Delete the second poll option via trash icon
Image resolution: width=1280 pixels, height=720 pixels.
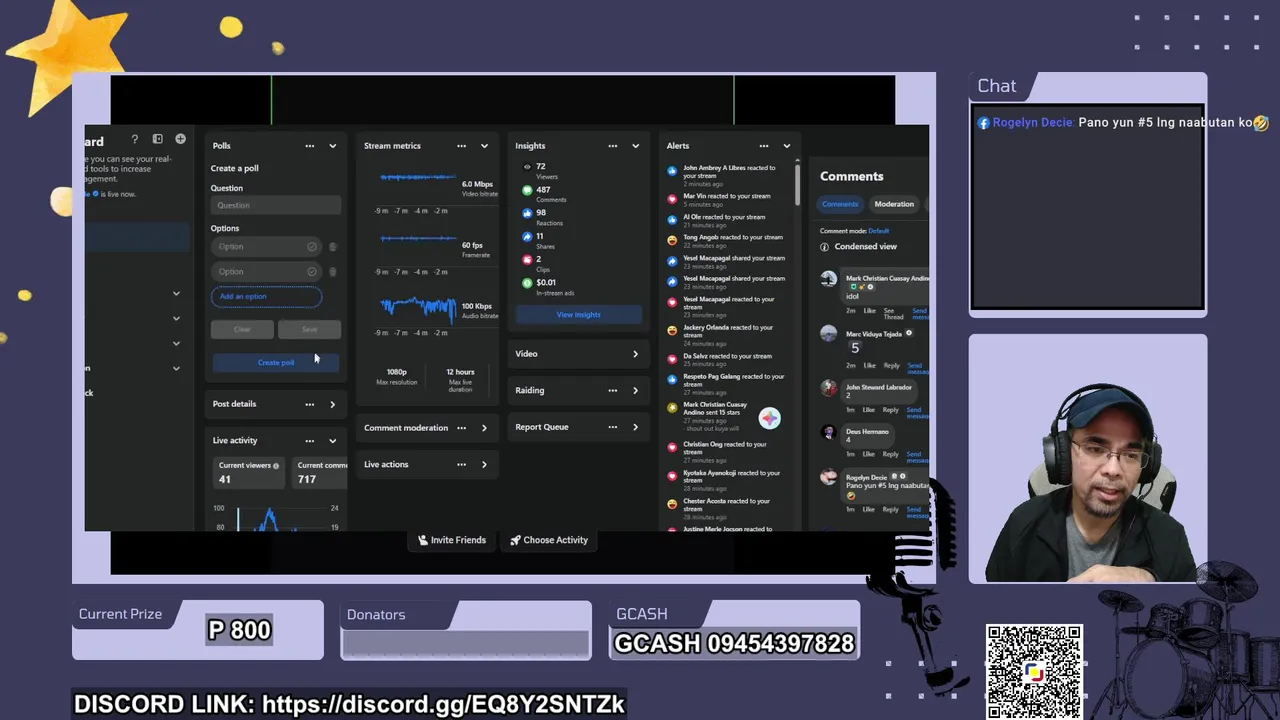coord(333,272)
